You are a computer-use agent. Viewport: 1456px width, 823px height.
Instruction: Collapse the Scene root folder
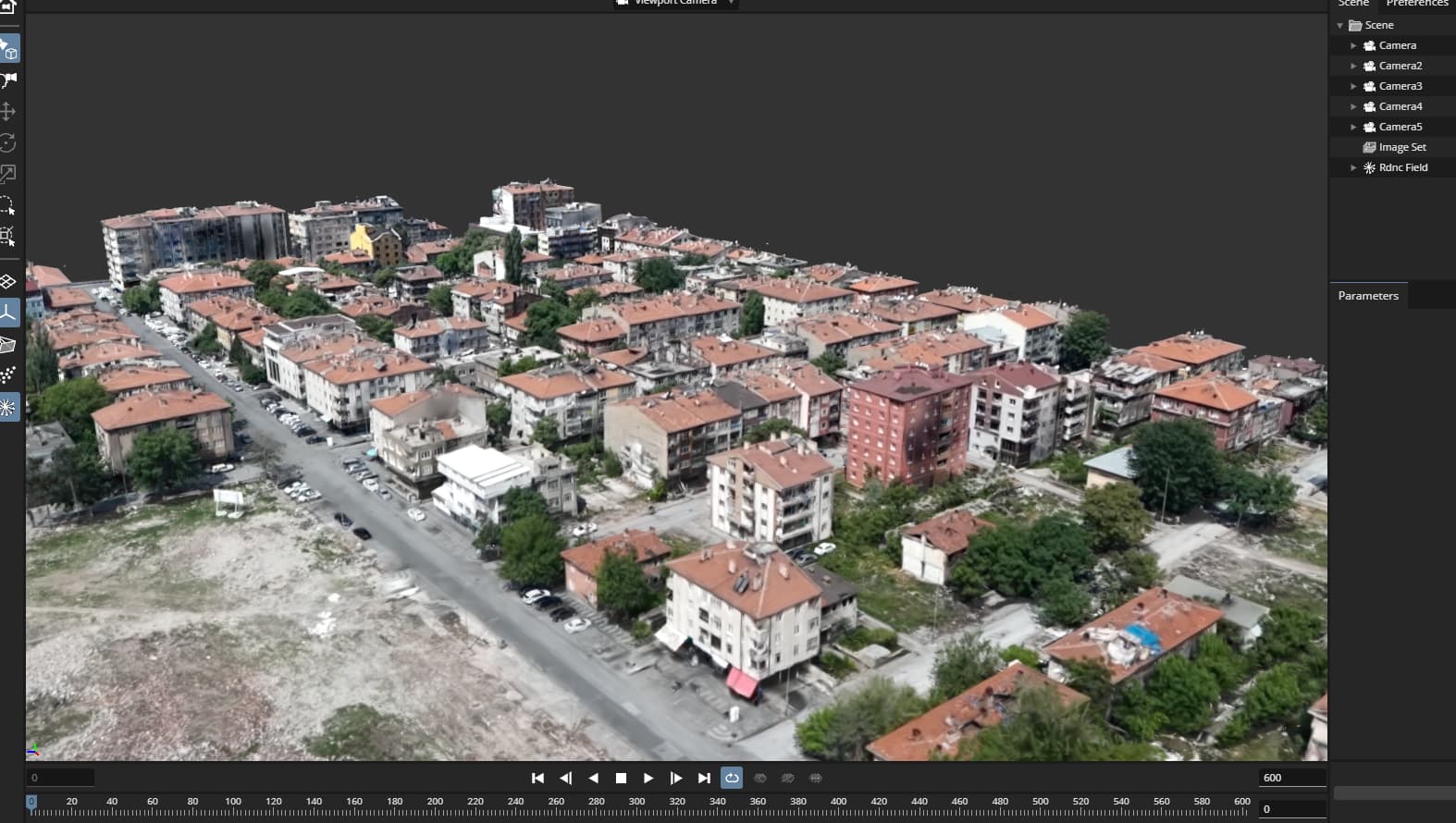(x=1339, y=26)
